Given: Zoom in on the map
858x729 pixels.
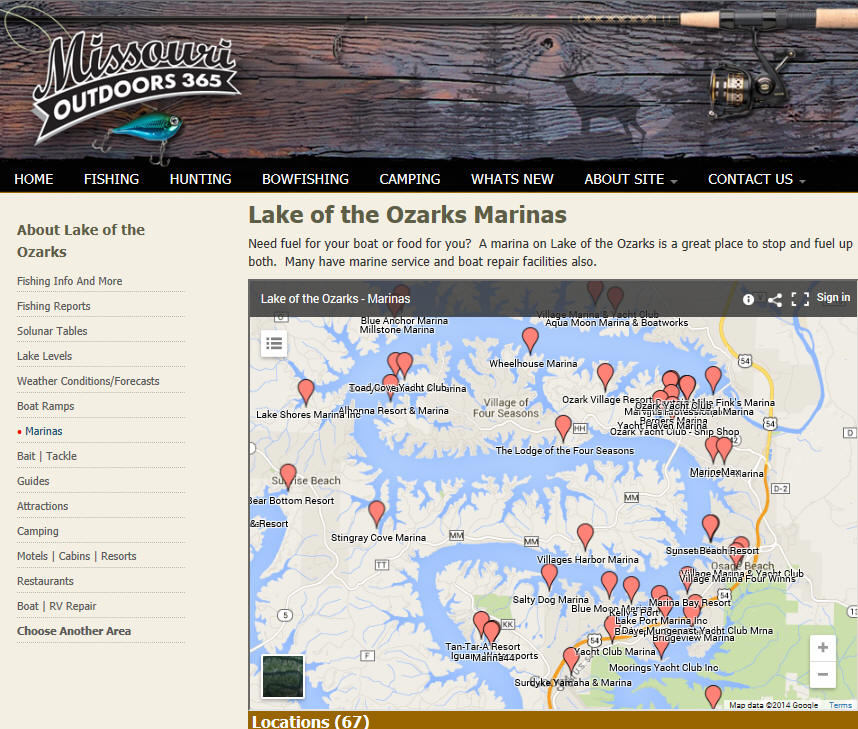Looking at the screenshot, I should pos(822,648).
